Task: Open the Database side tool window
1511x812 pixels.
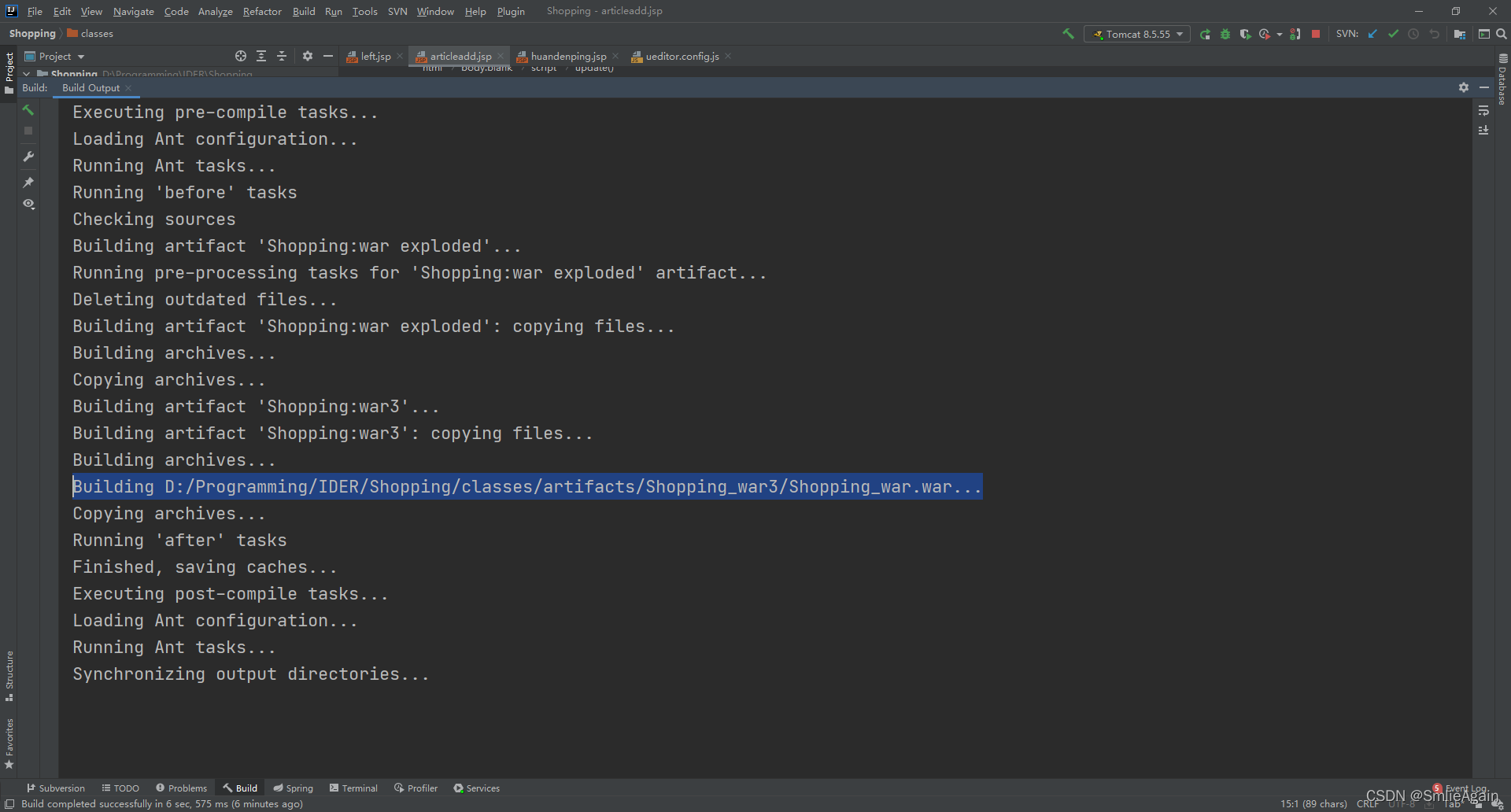Action: click(1502, 79)
